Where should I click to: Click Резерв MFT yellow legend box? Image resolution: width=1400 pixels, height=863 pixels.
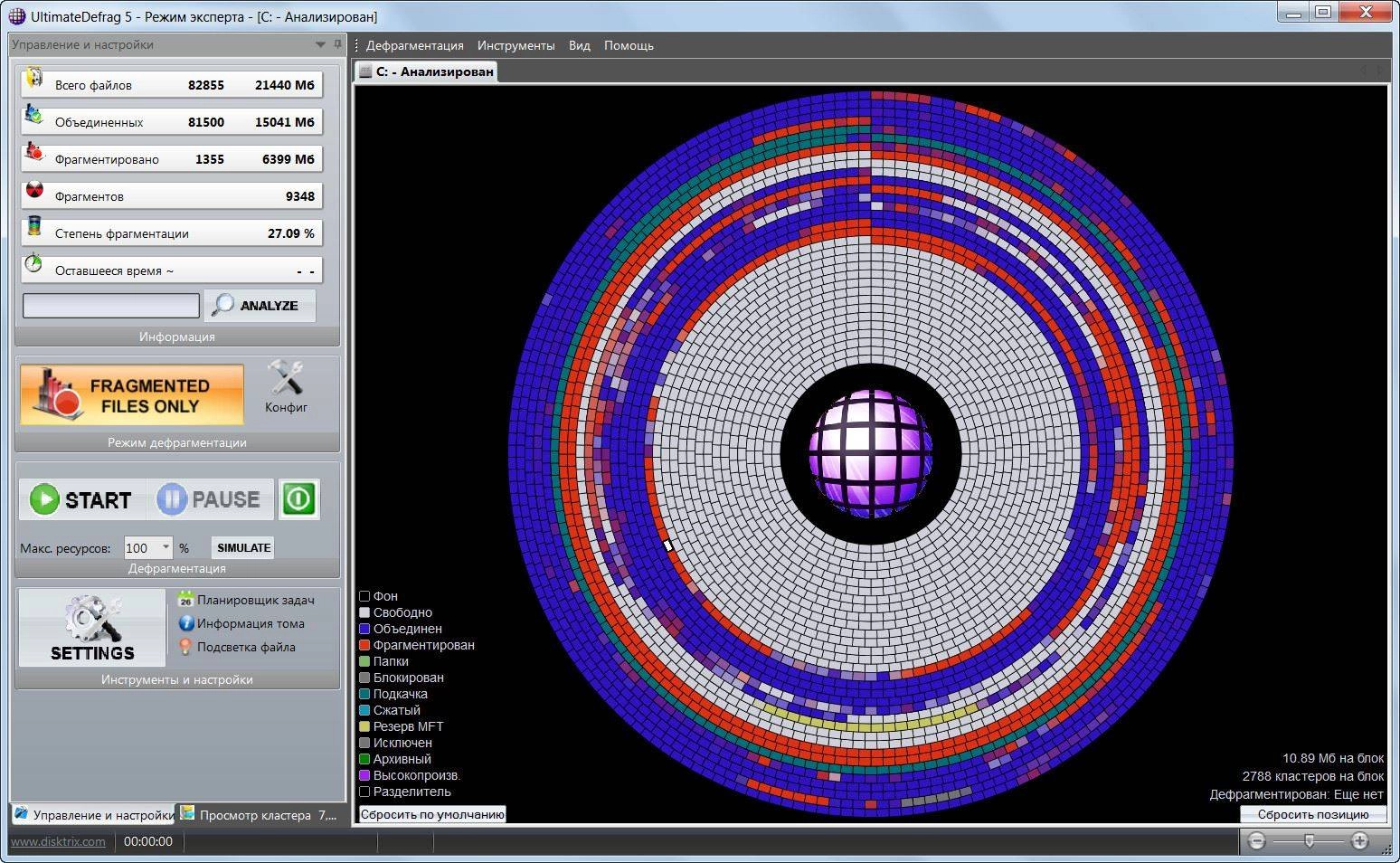point(364,726)
